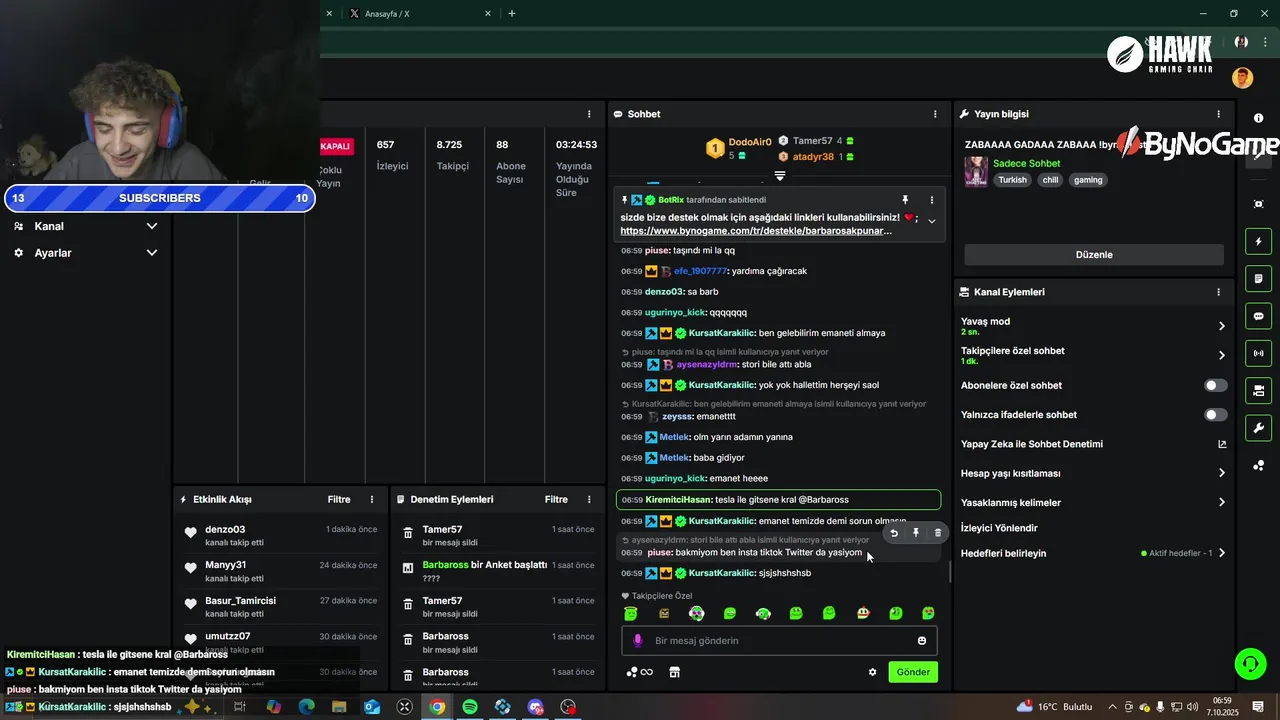Open Microsoft Edge from the taskbar
1280x720 pixels.
click(306, 707)
